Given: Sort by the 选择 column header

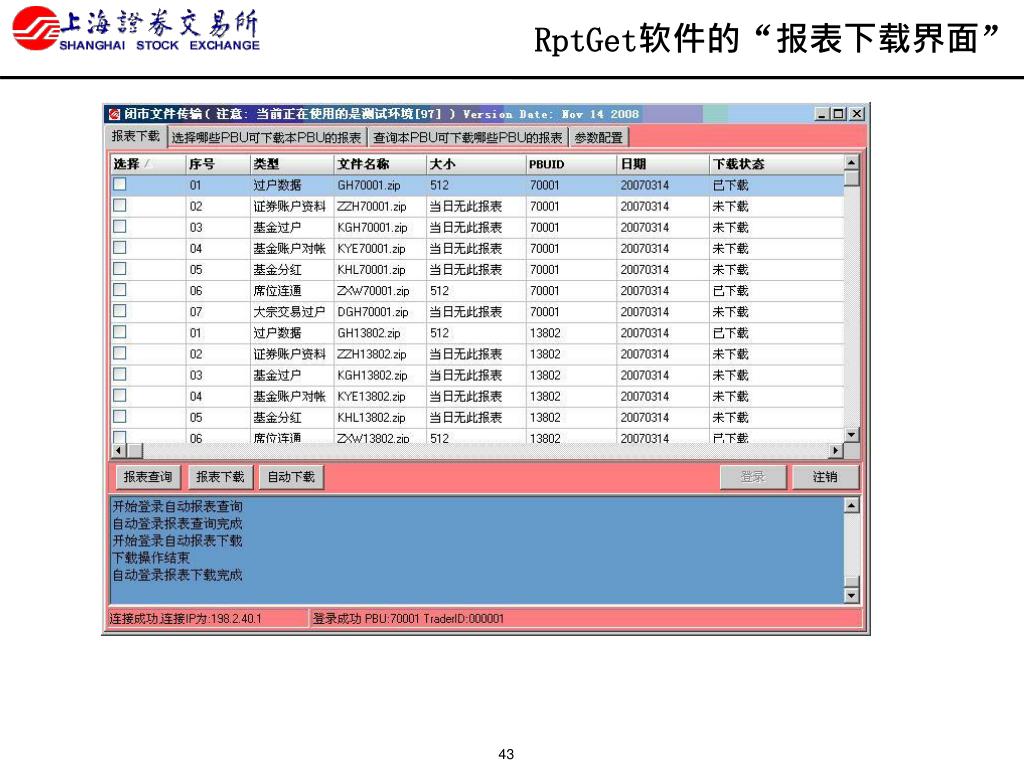Looking at the screenshot, I should click(148, 164).
